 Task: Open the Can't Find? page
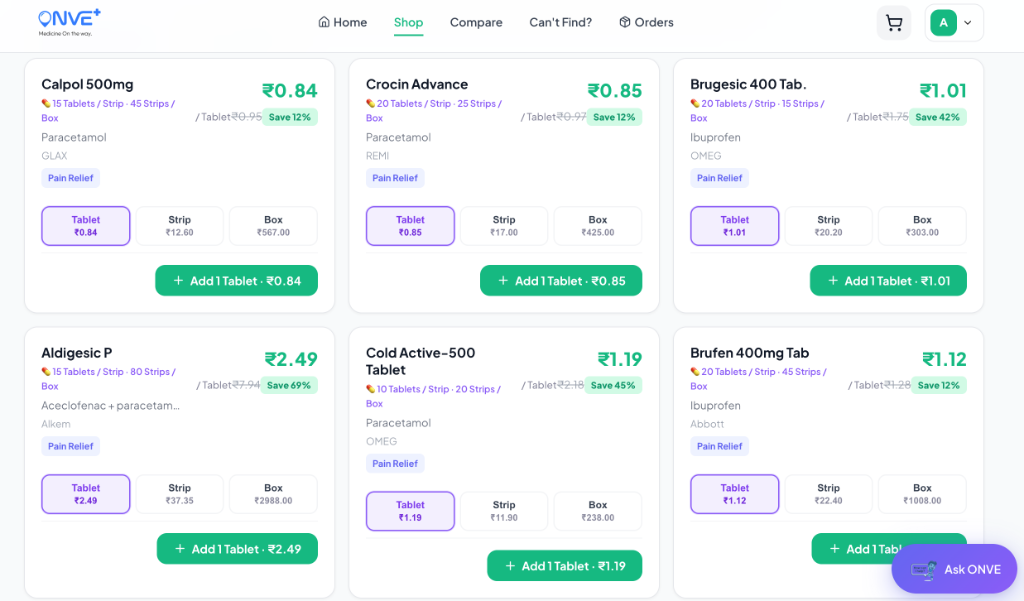click(x=560, y=22)
